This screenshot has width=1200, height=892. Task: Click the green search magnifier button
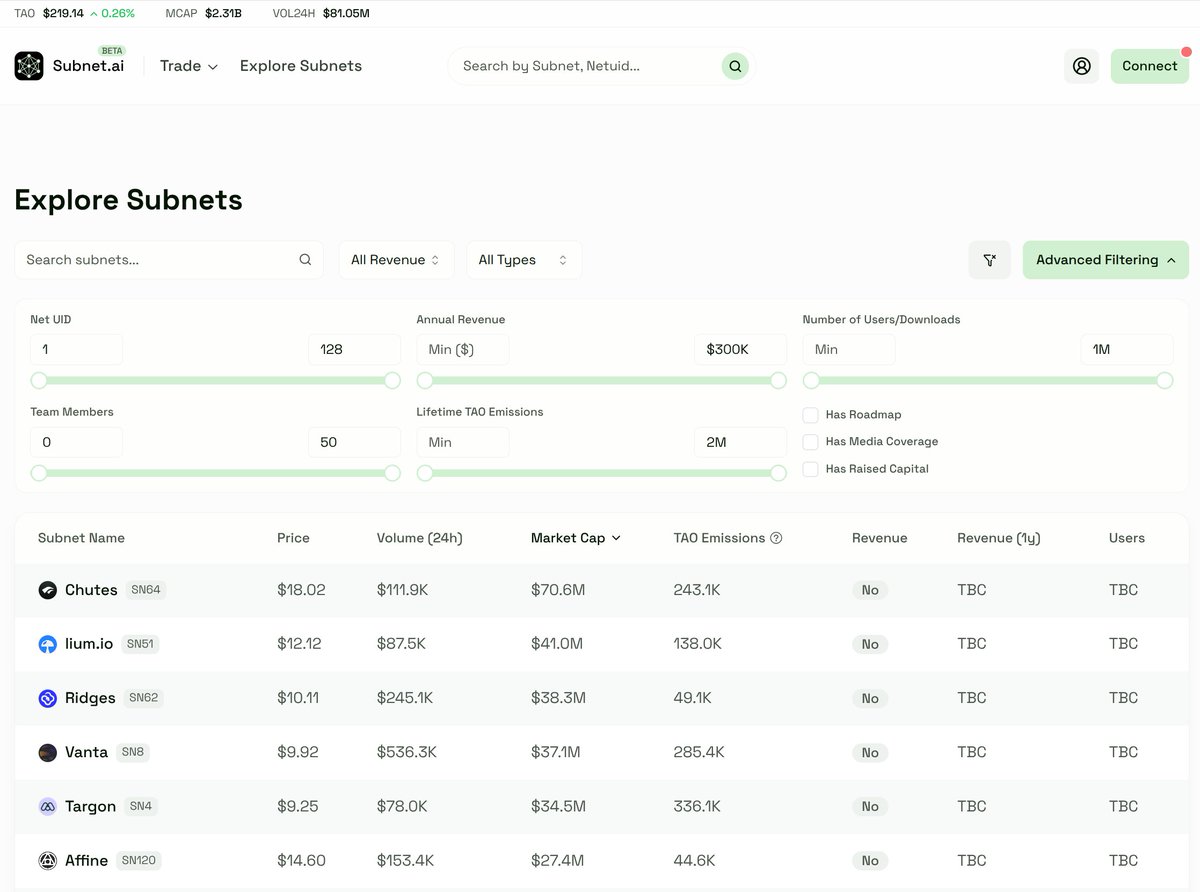click(735, 66)
